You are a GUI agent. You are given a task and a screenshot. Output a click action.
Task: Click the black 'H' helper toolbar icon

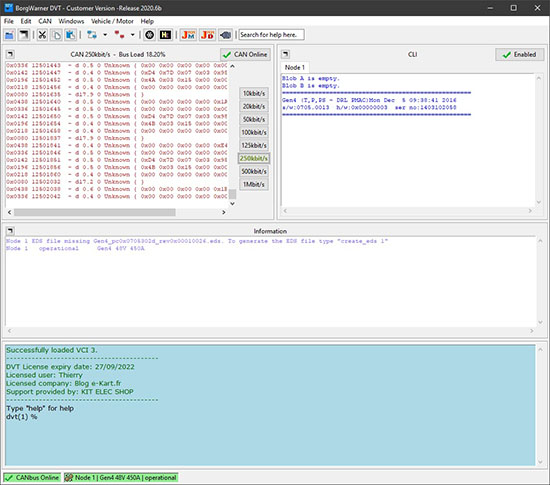tap(165, 35)
